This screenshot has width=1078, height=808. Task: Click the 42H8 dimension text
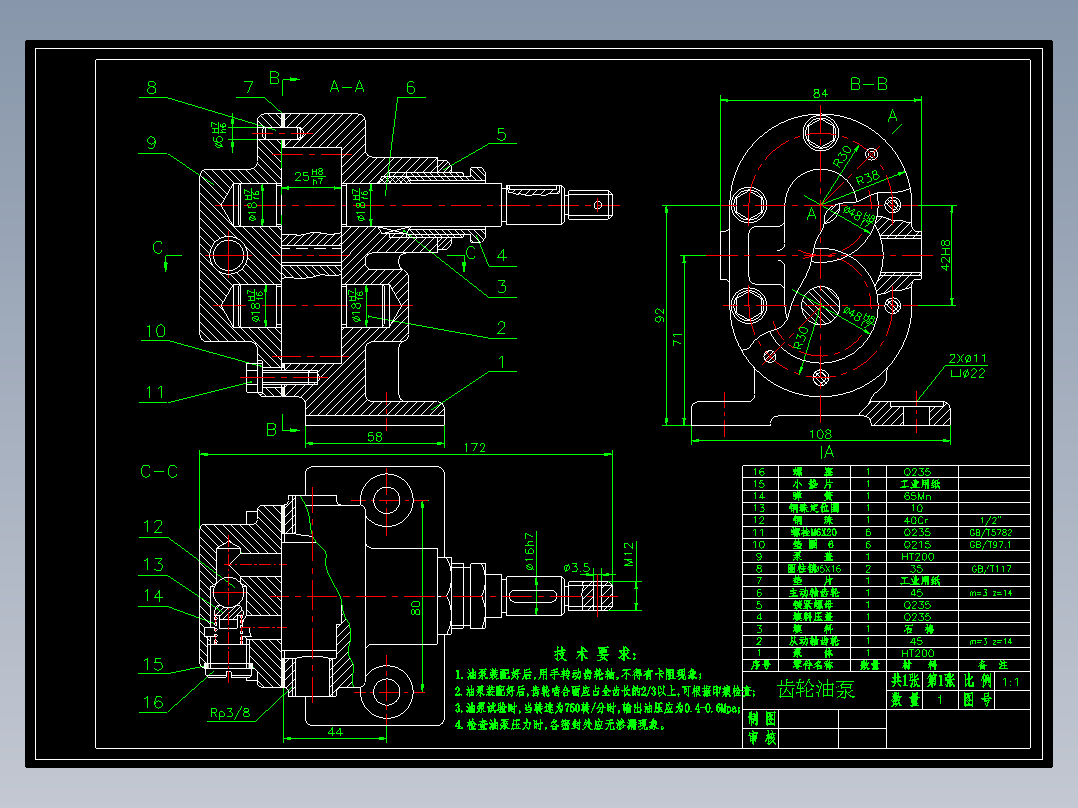point(945,254)
